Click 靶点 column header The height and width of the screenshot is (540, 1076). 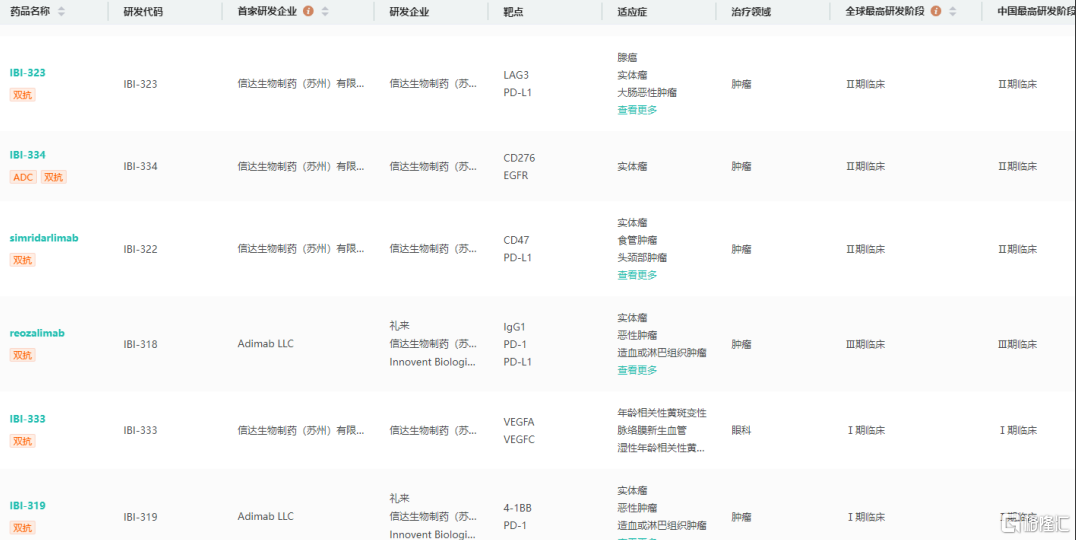[513, 12]
